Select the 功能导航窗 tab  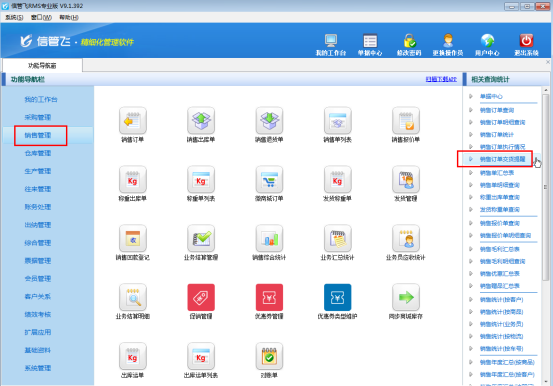[x=42, y=66]
